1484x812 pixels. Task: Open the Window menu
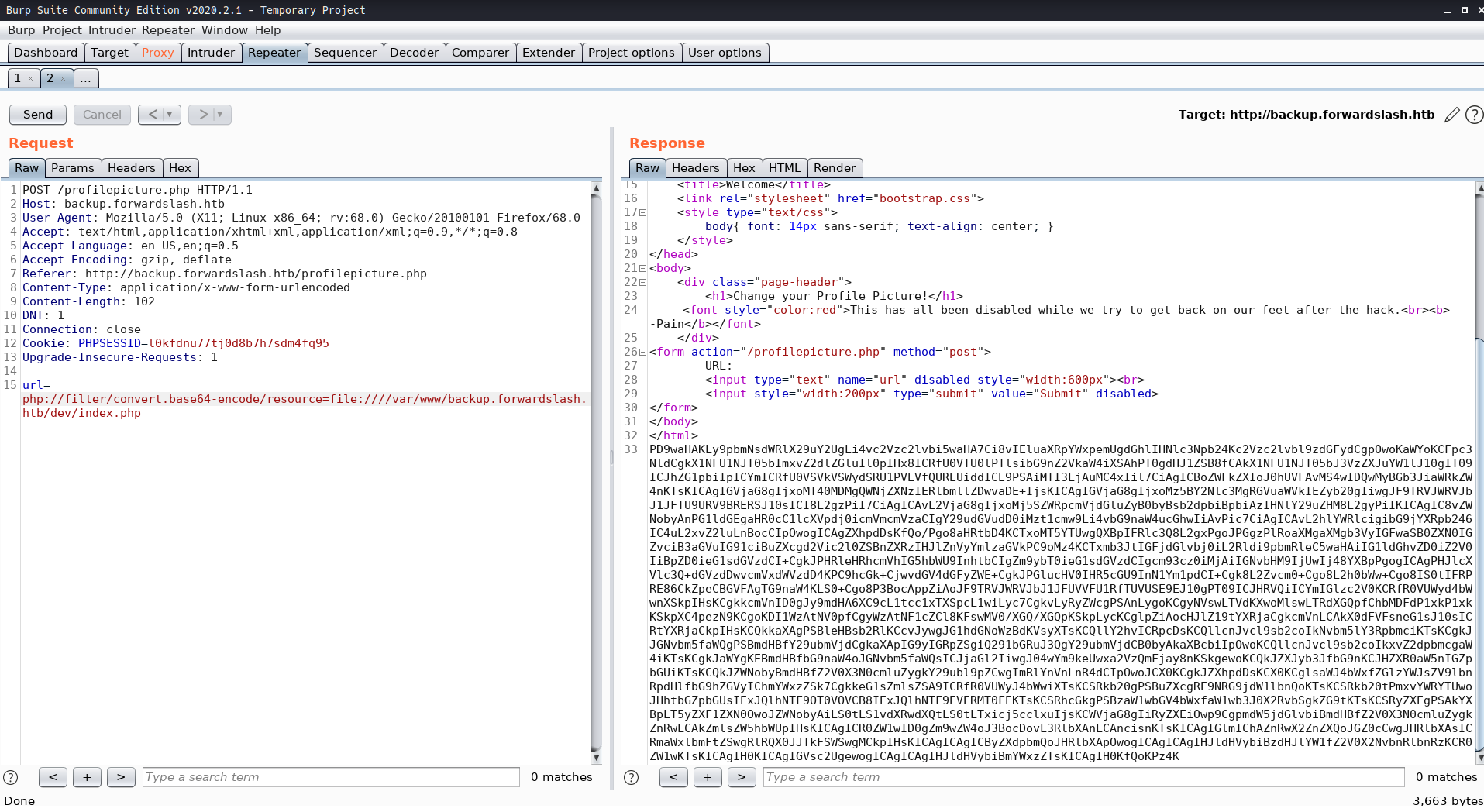pos(225,30)
